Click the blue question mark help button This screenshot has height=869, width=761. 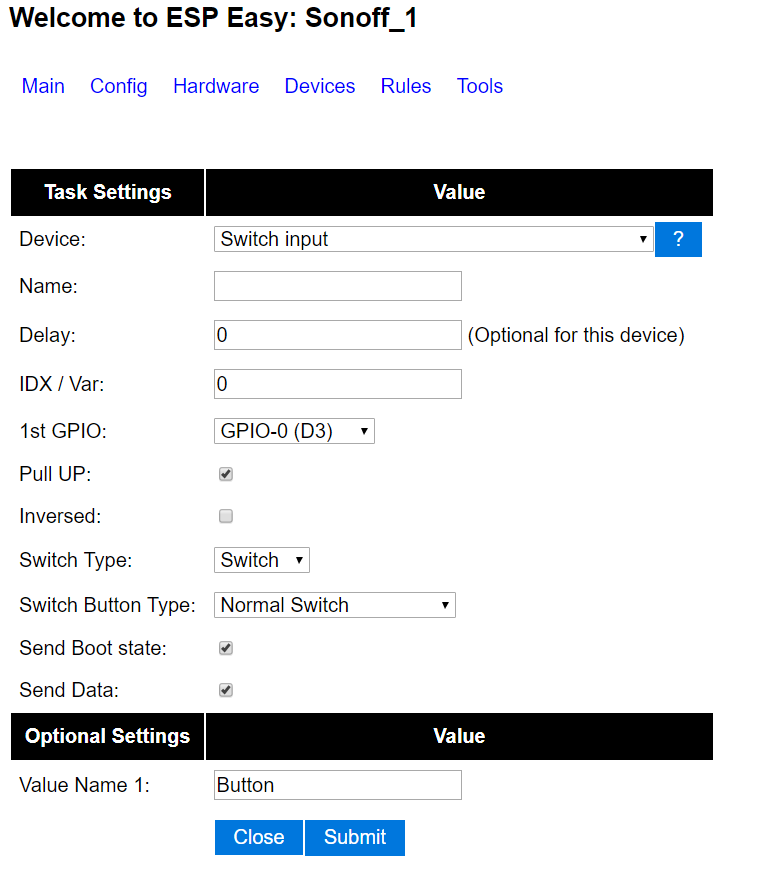(678, 240)
